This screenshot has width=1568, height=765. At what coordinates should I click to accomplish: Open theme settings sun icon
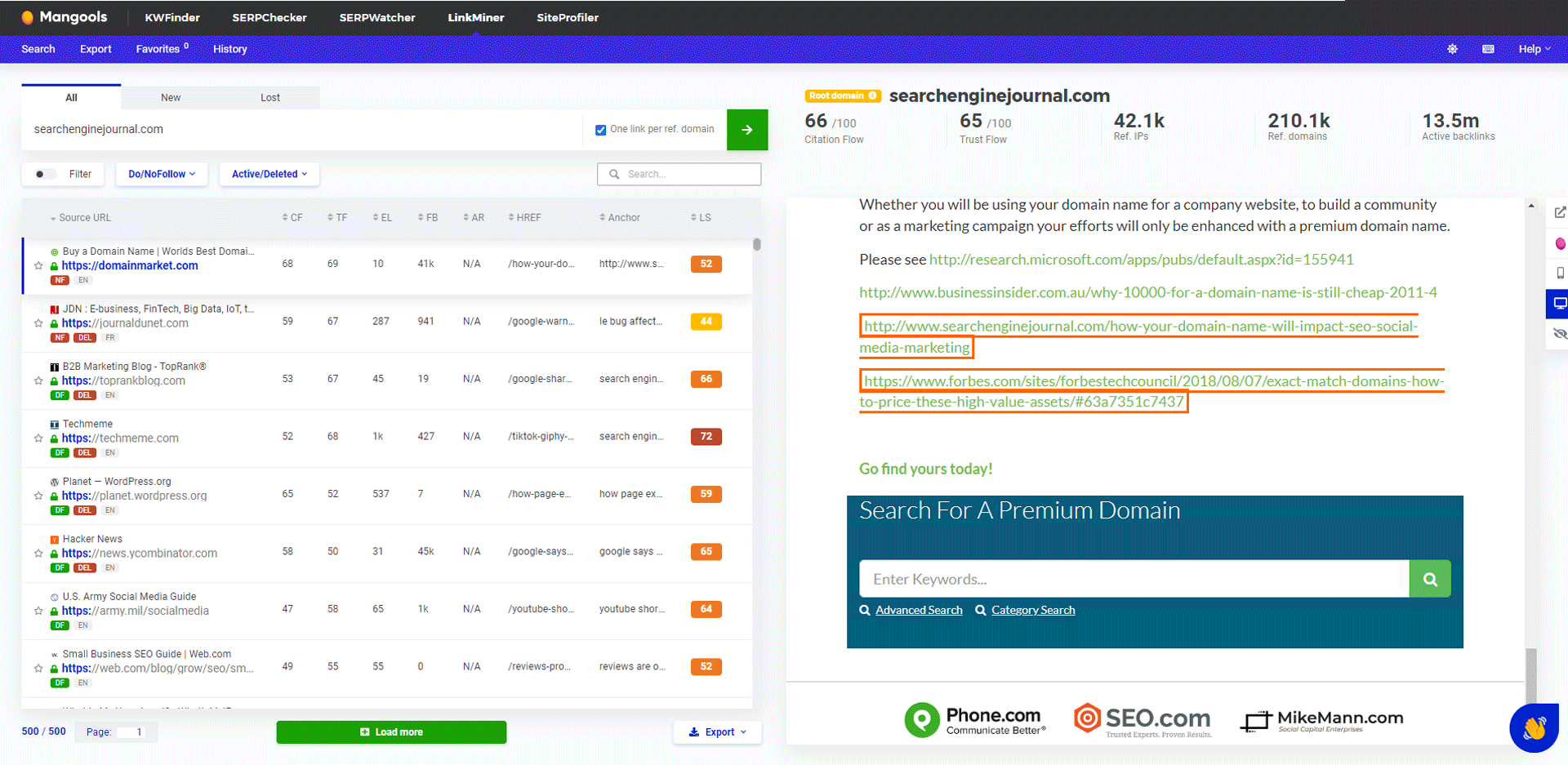click(x=1452, y=49)
